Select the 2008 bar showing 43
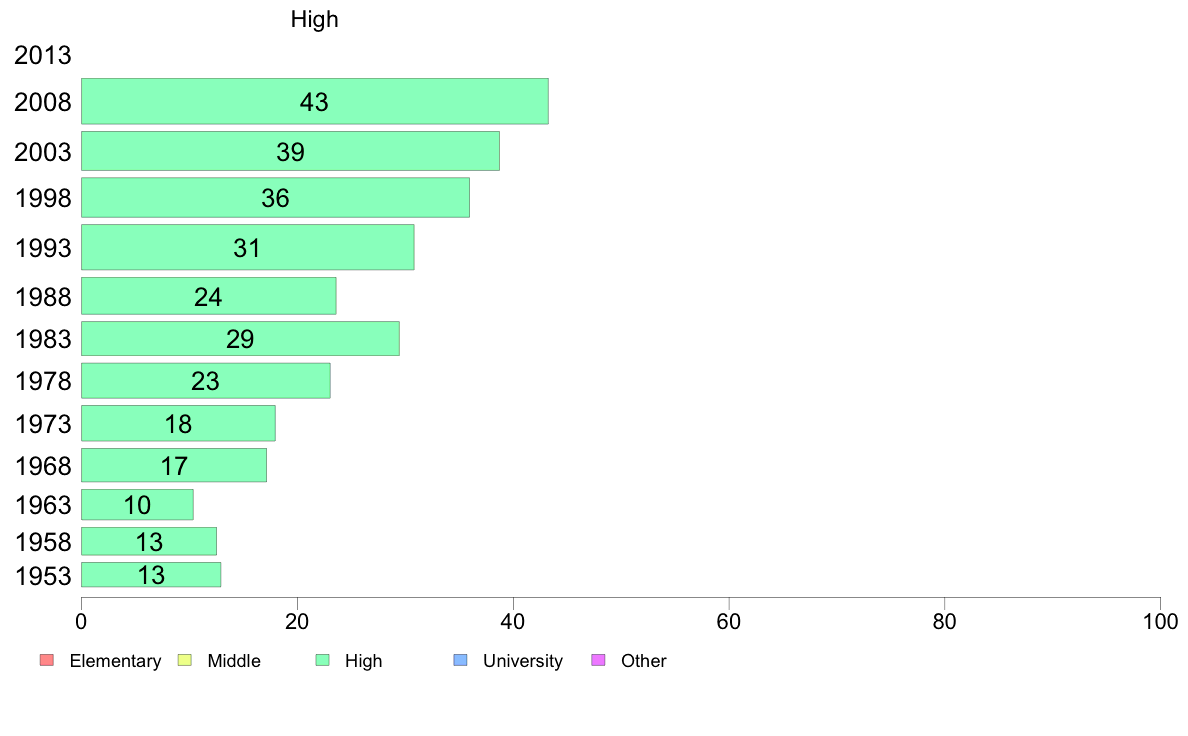This screenshot has width=1188, height=736. click(x=314, y=101)
